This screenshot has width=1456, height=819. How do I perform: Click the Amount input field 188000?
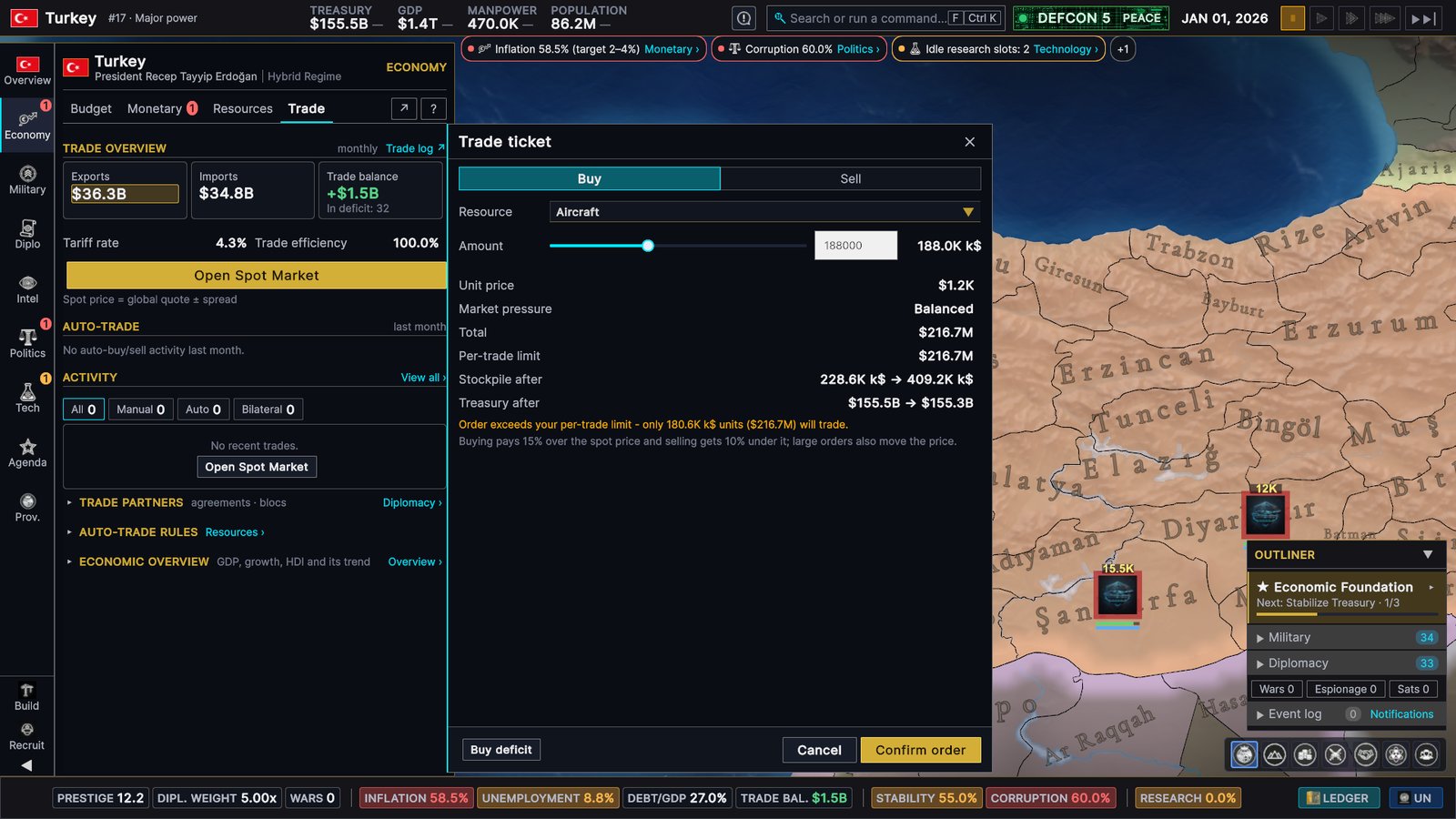tap(855, 246)
